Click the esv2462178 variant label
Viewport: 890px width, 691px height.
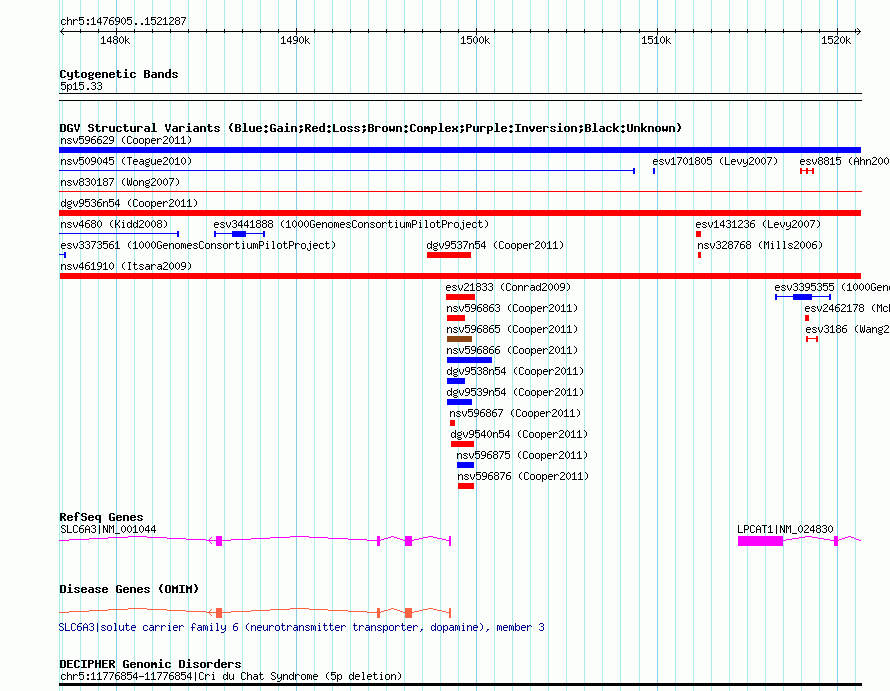pyautogui.click(x=846, y=308)
